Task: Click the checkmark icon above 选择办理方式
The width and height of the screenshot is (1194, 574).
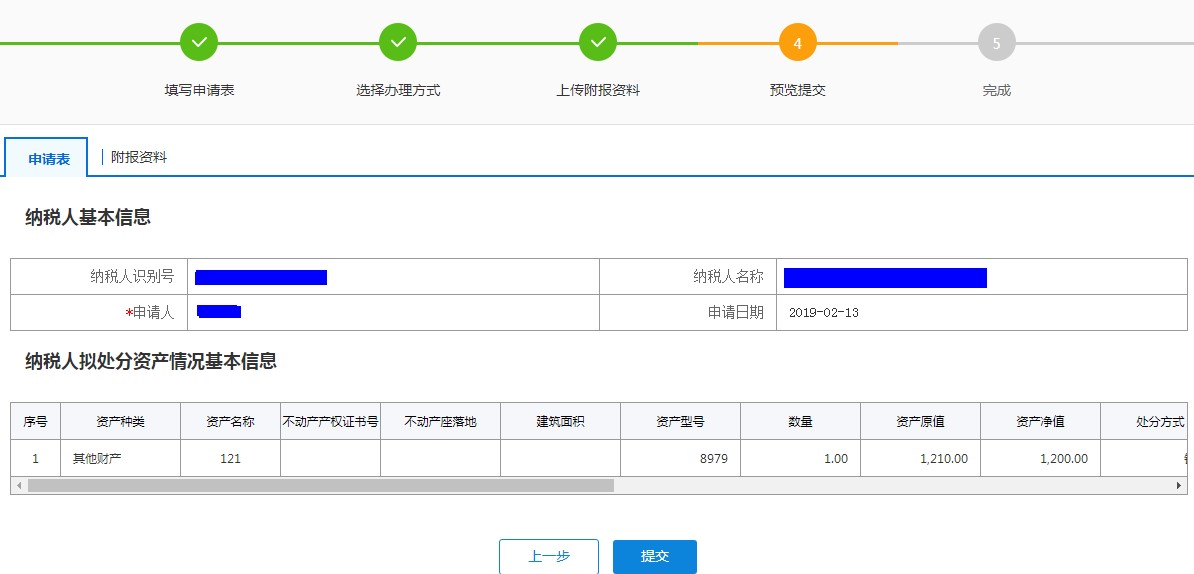Action: [x=398, y=42]
